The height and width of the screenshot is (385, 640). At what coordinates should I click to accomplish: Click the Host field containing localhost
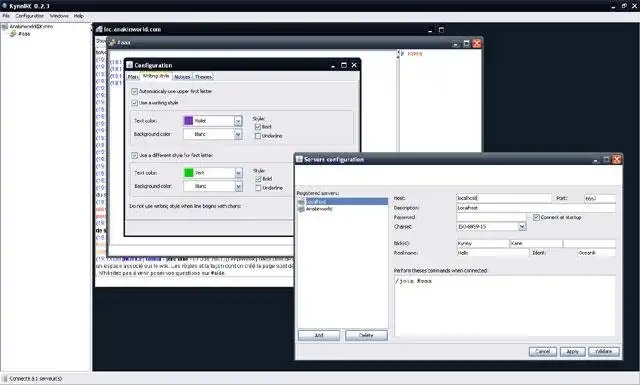[504, 198]
